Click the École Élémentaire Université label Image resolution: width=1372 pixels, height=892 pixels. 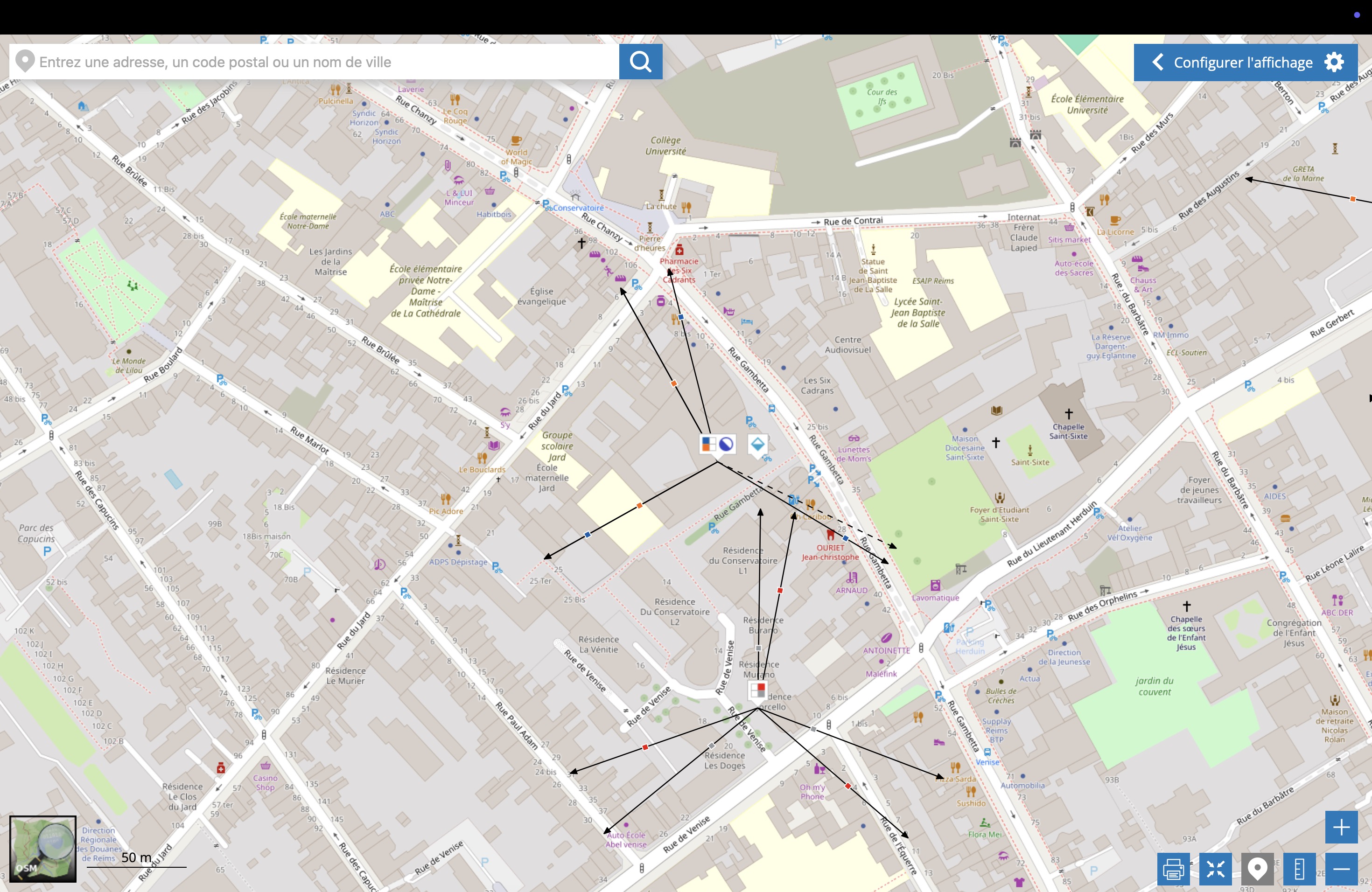(x=1087, y=105)
